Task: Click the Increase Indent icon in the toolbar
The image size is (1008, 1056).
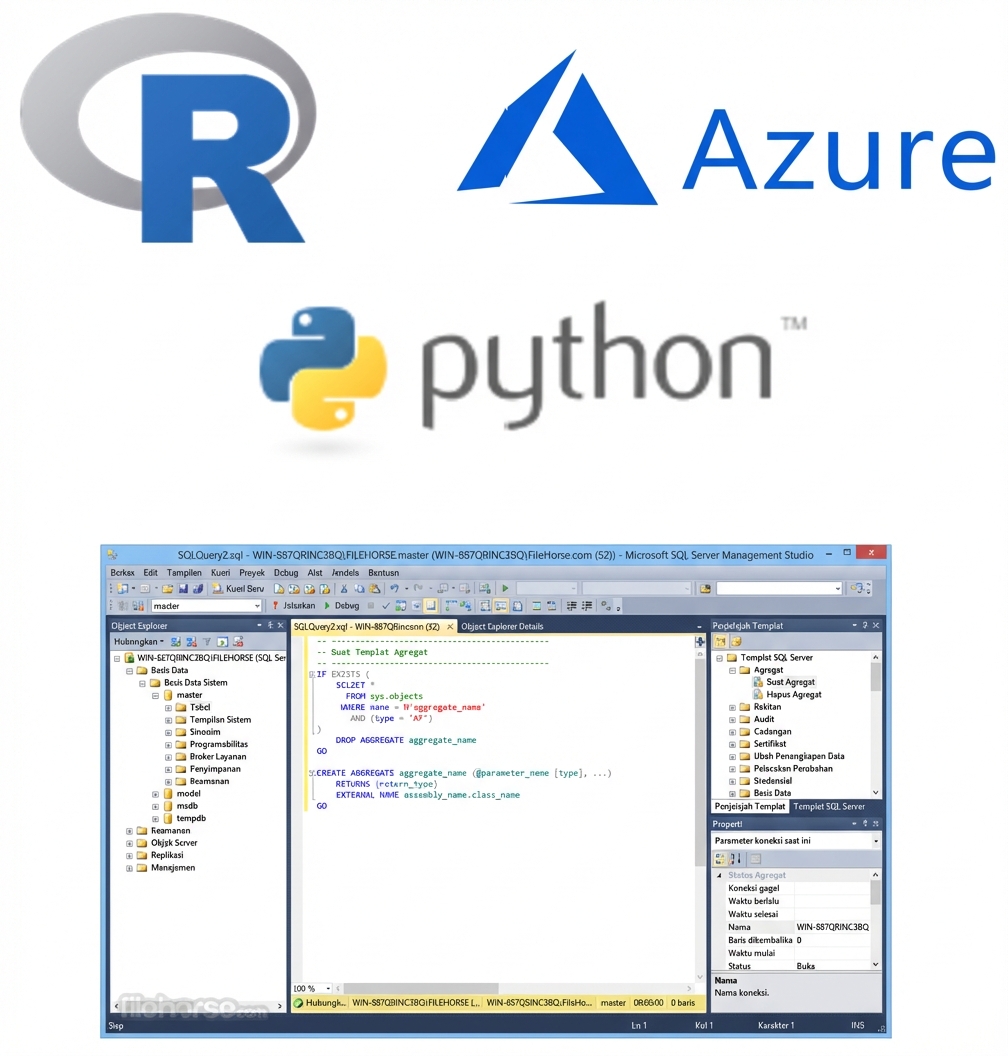Action: click(586, 605)
